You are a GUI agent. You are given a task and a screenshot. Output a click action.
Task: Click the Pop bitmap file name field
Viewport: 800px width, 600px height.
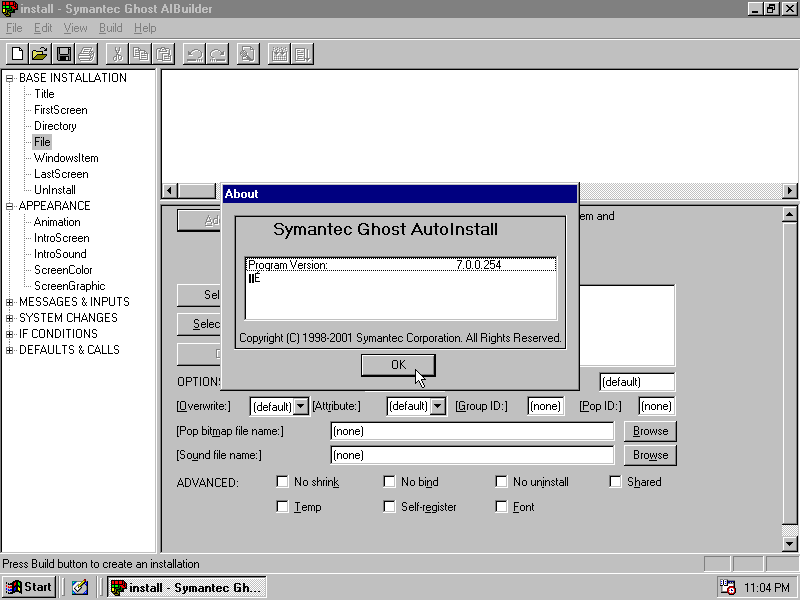472,431
